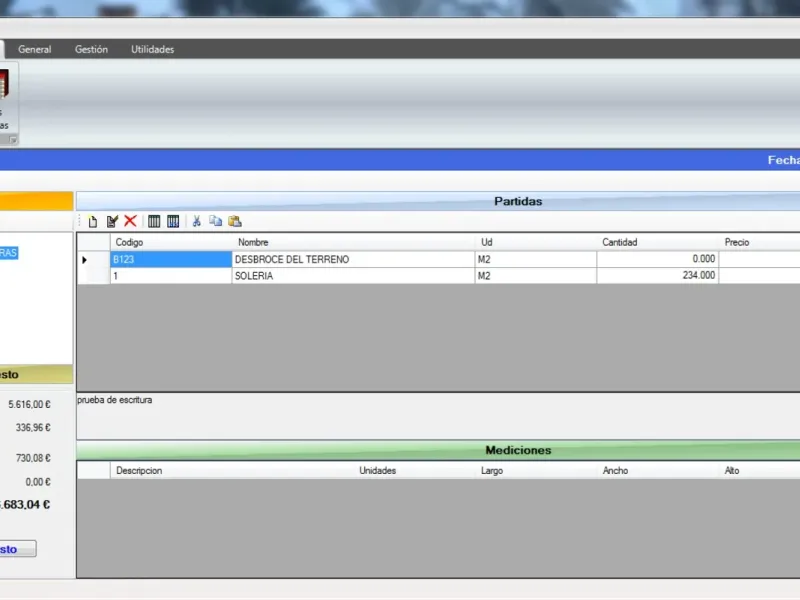Click the green columns grid icon
This screenshot has height=600, width=800.
(154, 221)
